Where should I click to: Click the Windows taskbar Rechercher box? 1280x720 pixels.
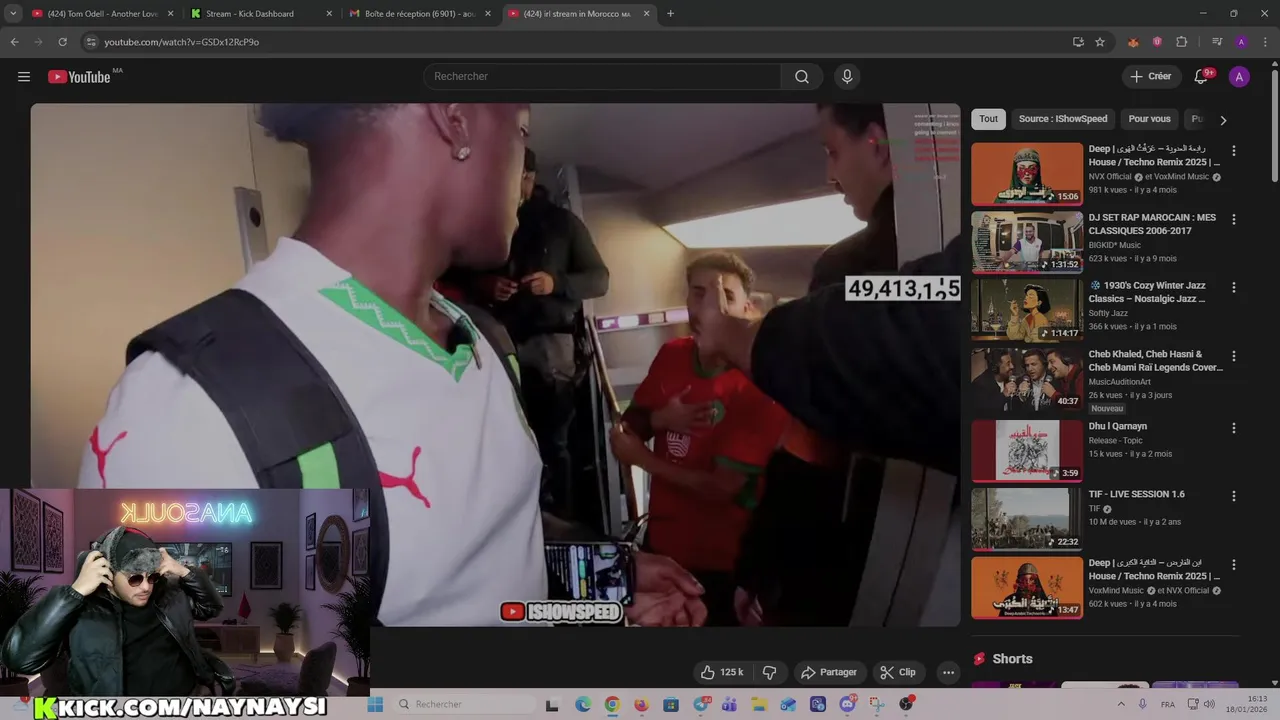pyautogui.click(x=464, y=704)
